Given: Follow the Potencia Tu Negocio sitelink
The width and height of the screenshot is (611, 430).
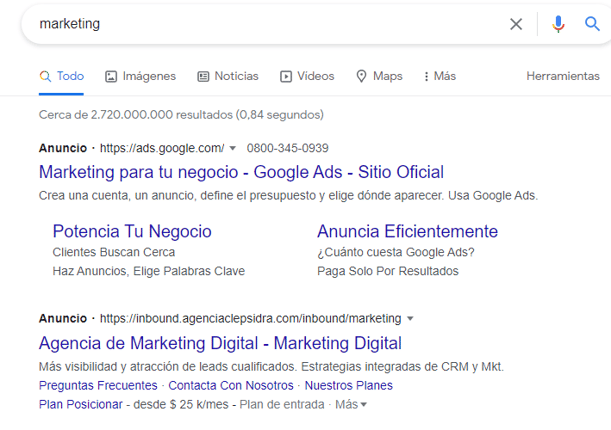Looking at the screenshot, I should tap(132, 231).
